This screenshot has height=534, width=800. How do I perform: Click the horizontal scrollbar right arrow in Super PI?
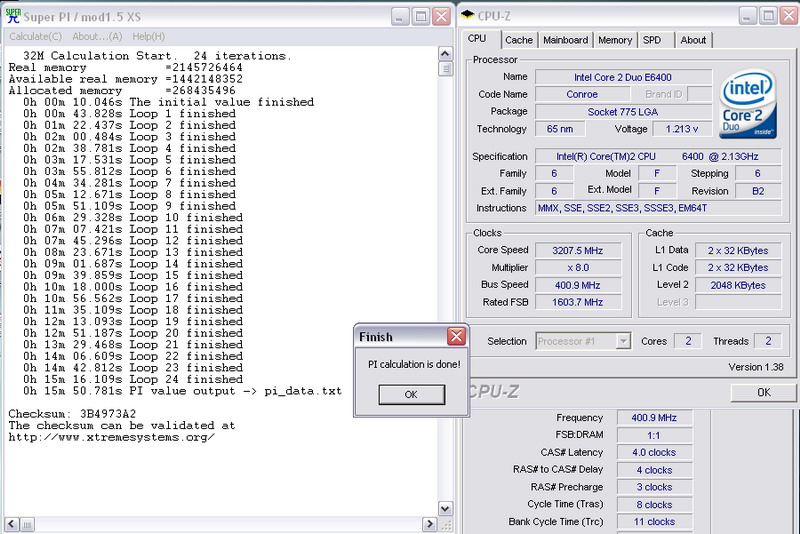430,524
